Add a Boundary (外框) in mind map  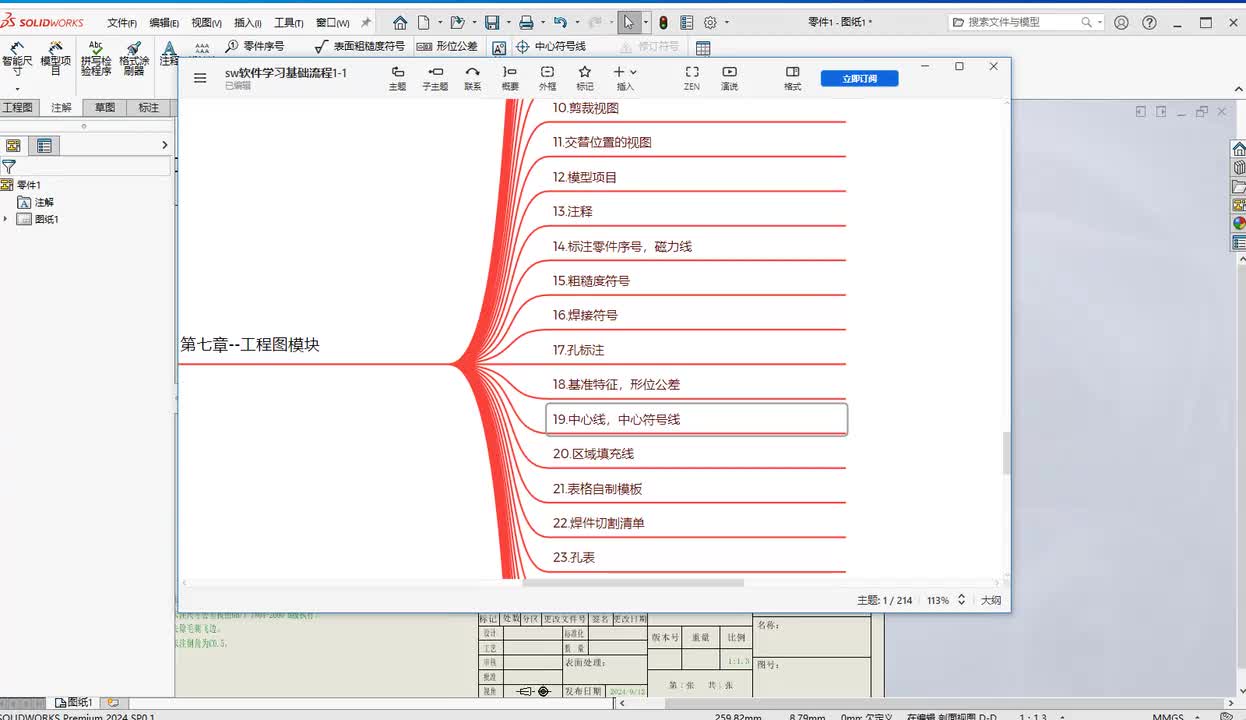(547, 78)
